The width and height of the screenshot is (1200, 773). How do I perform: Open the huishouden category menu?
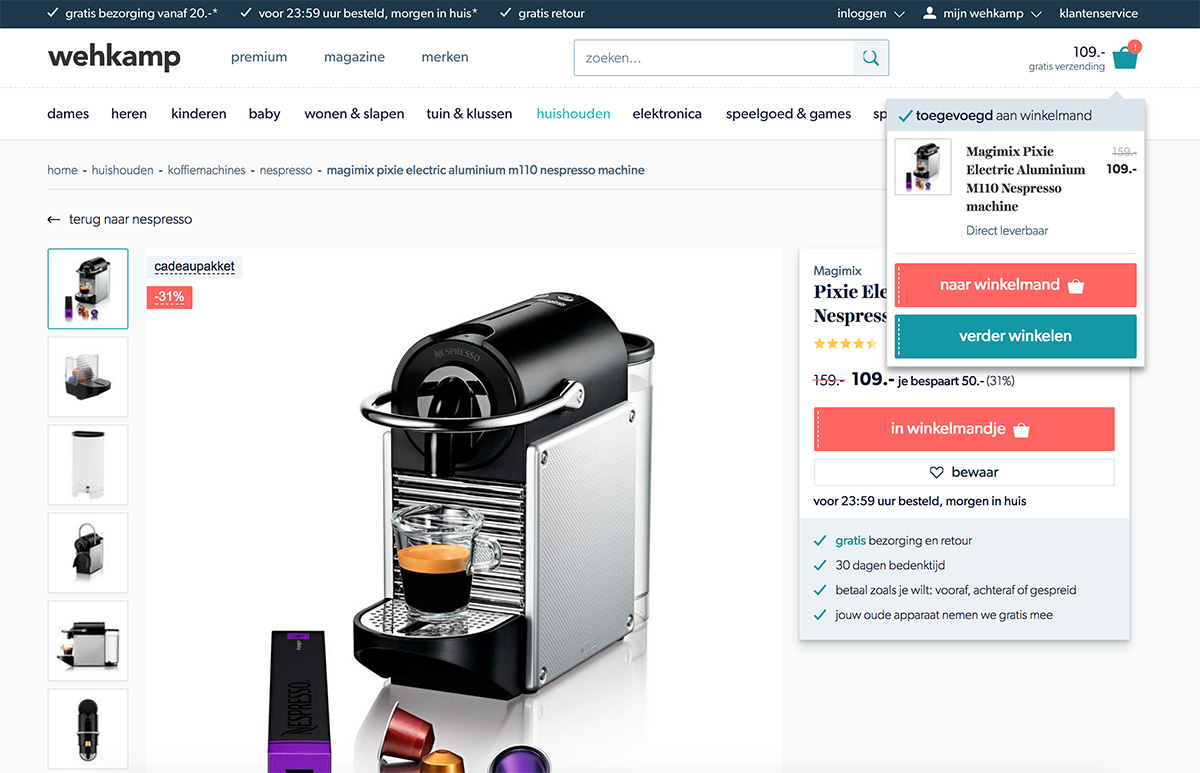pyautogui.click(x=573, y=114)
